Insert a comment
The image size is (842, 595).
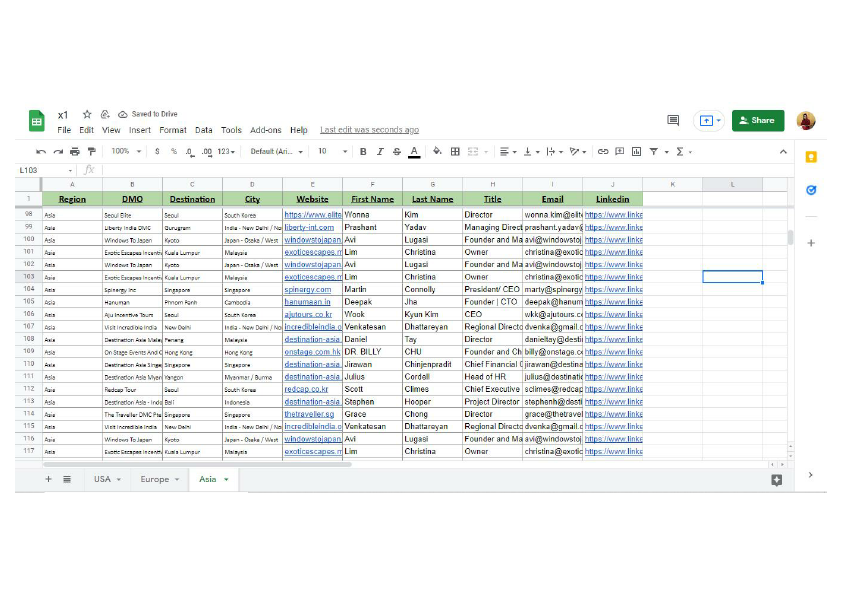point(618,151)
